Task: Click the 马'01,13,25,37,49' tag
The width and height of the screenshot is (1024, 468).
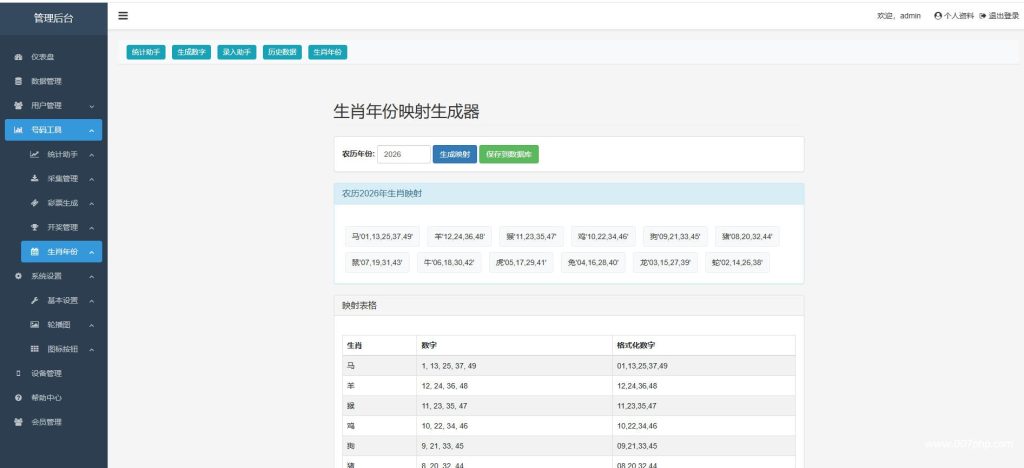Action: [382, 236]
